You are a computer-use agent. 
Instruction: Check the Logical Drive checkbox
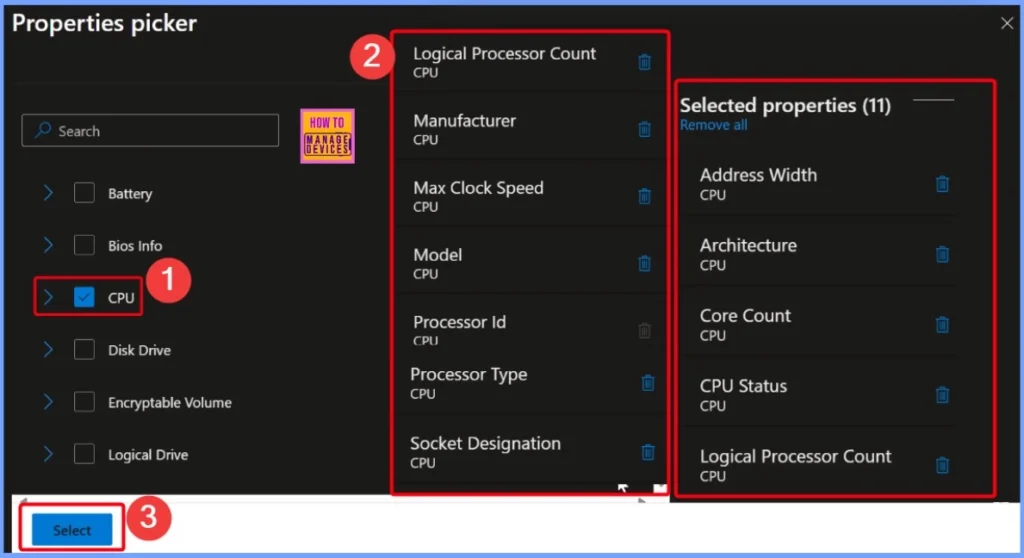click(x=84, y=454)
